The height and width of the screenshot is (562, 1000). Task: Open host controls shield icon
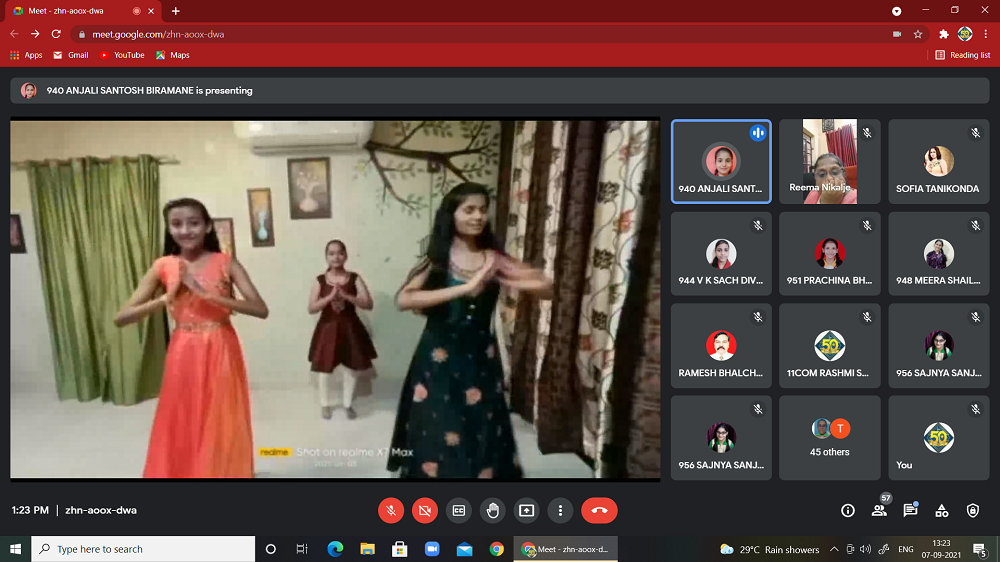(x=973, y=510)
